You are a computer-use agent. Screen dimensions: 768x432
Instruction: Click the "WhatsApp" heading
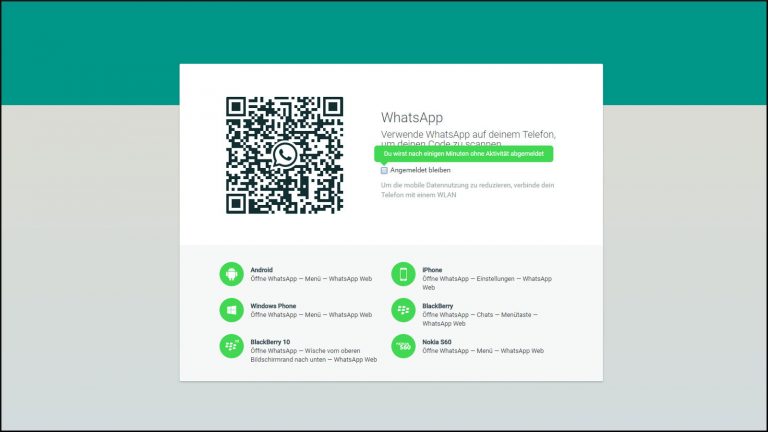point(412,117)
